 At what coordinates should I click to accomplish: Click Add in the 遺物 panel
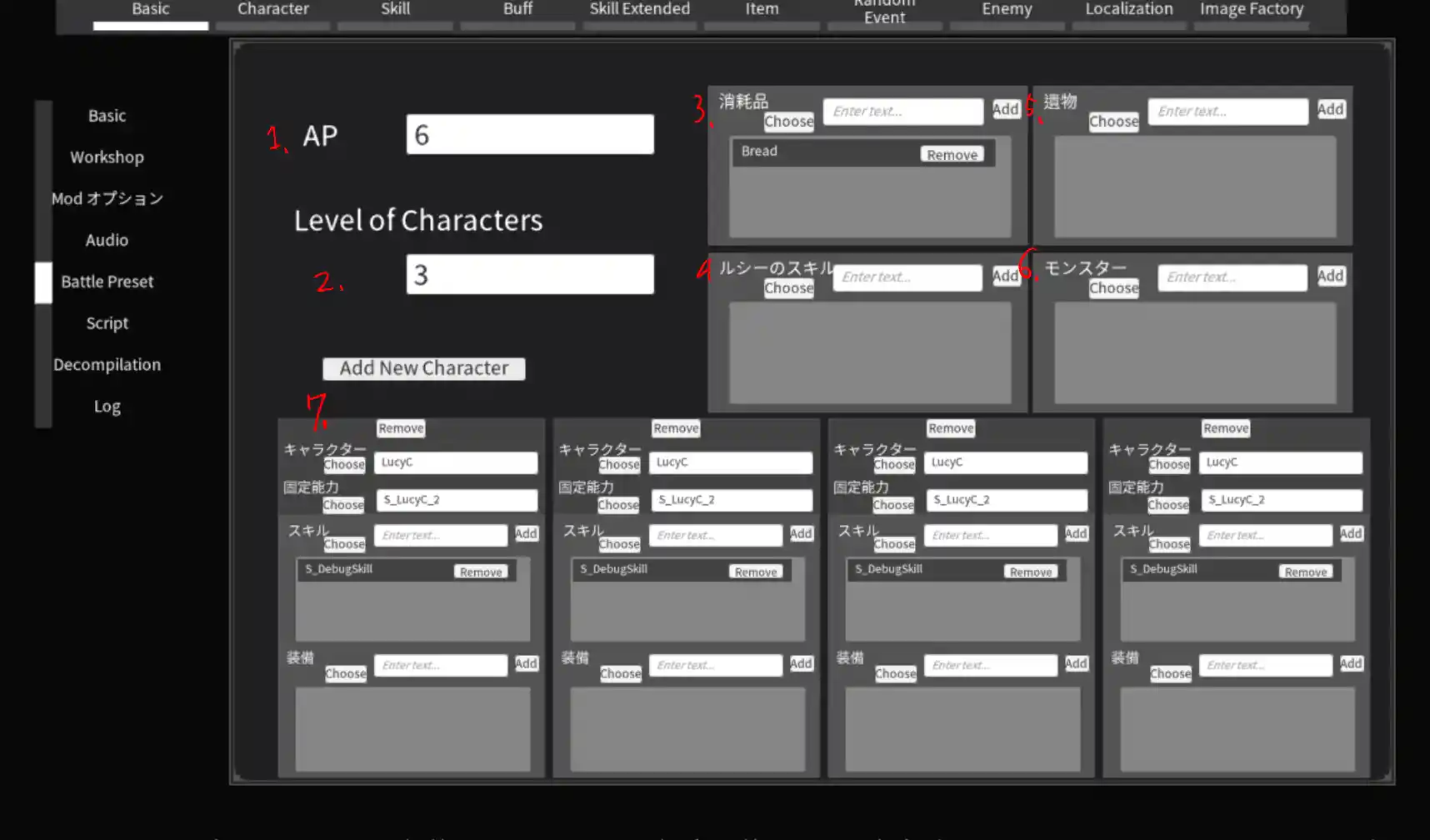pos(1330,109)
